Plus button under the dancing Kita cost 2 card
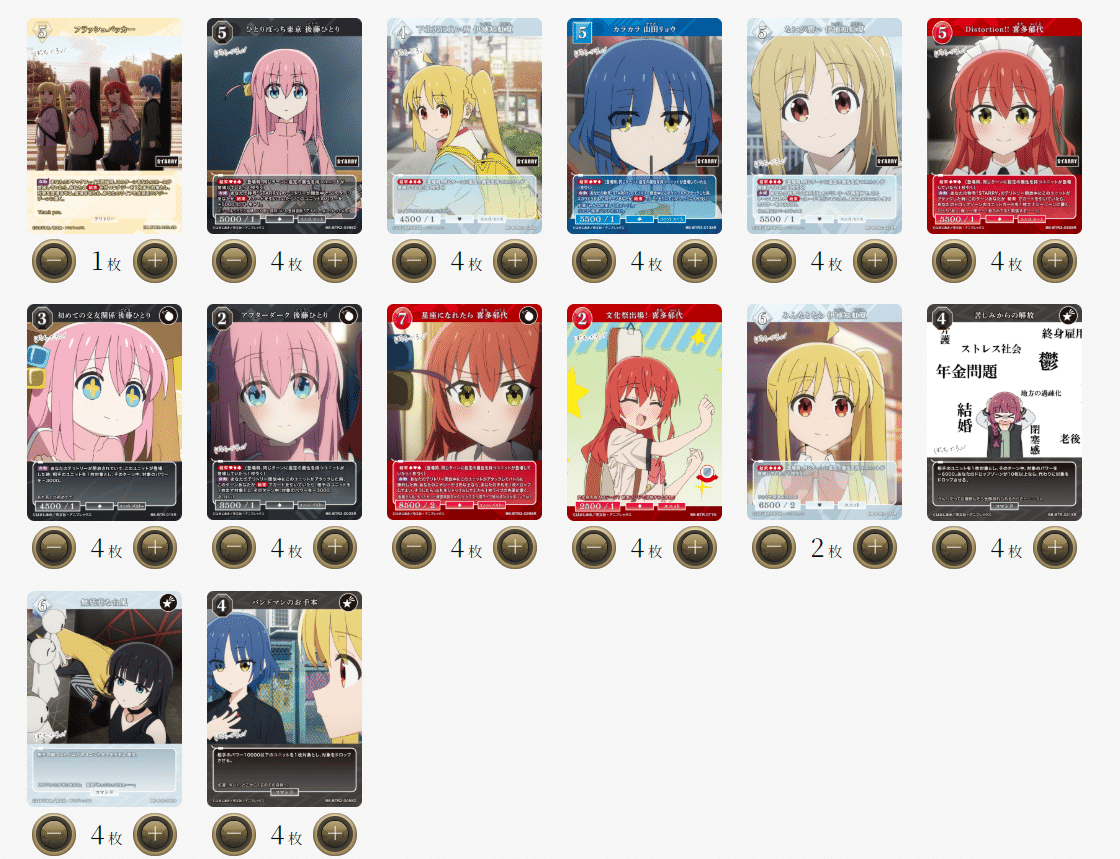The width and height of the screenshot is (1120, 859). 695,548
